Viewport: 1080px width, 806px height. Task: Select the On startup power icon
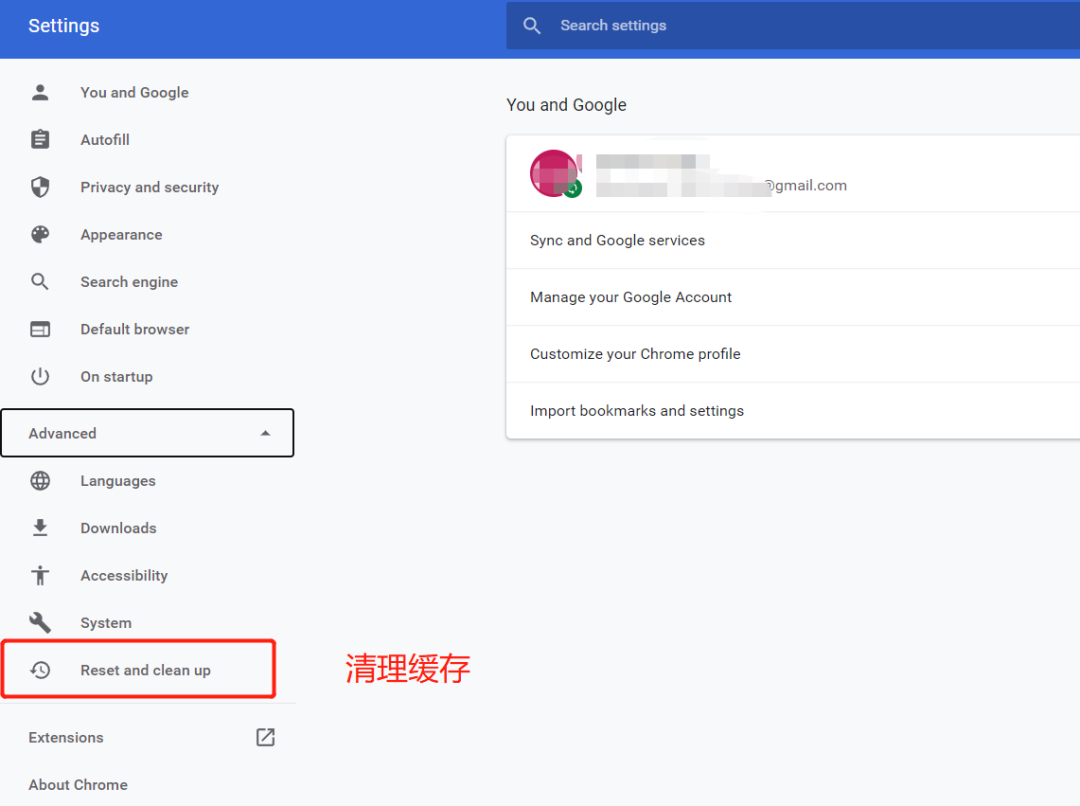click(x=40, y=376)
